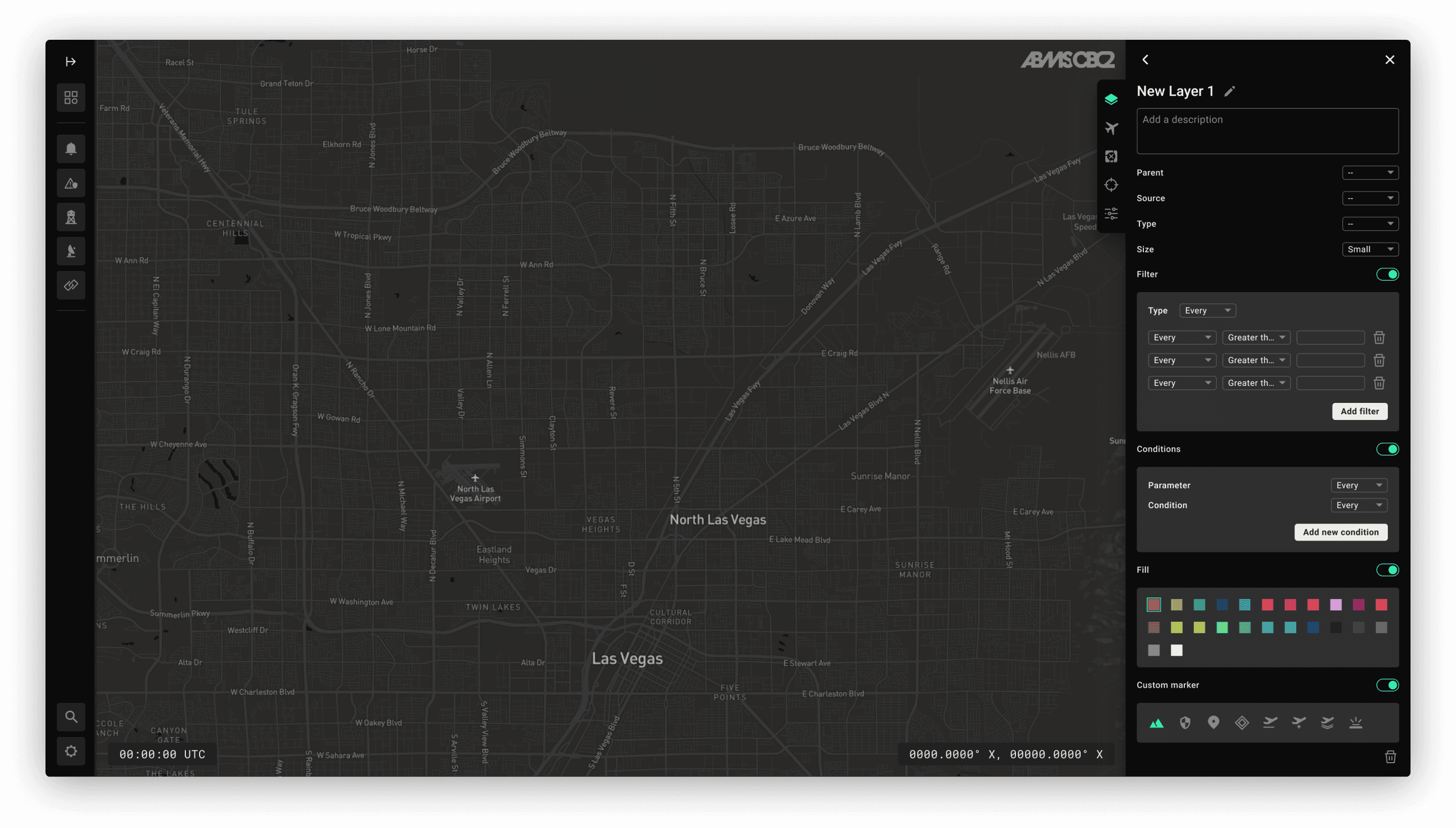Select the airplane icon in the right toolbar
This screenshot has width=1456, height=828.
[1112, 128]
